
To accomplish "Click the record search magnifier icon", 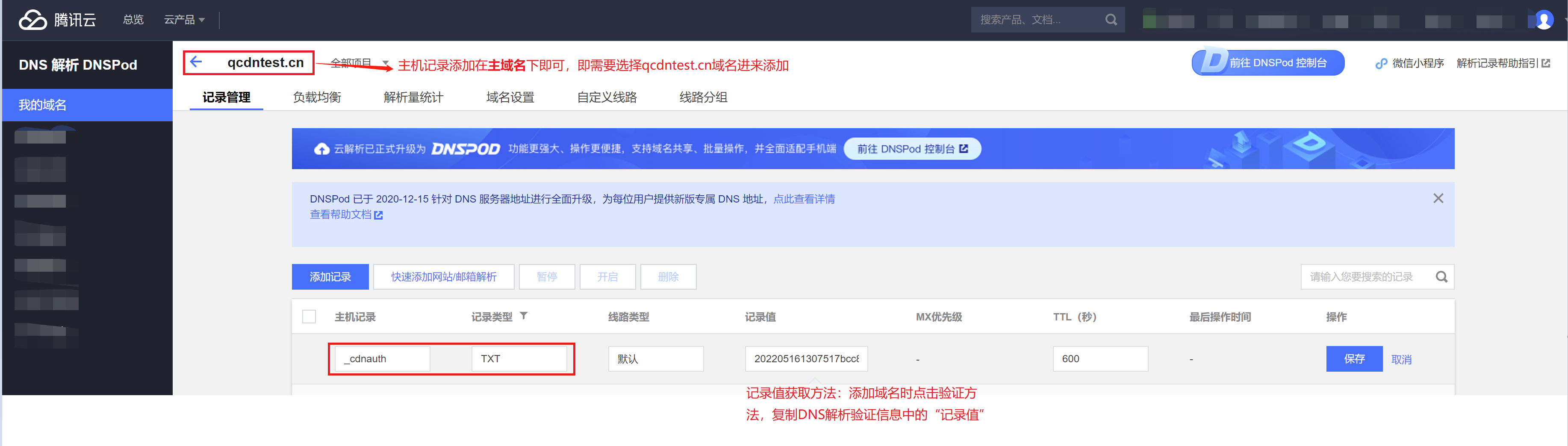I will click(1441, 277).
